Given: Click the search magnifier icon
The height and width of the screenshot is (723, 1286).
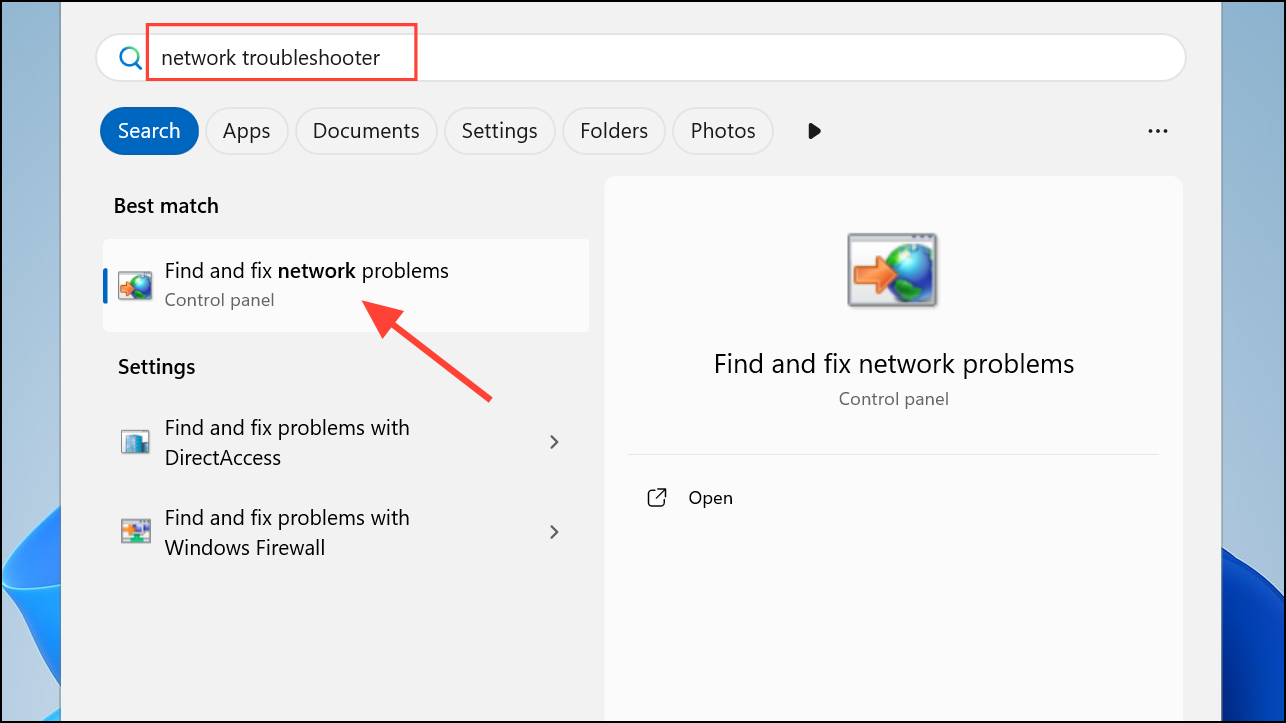Looking at the screenshot, I should 130,58.
